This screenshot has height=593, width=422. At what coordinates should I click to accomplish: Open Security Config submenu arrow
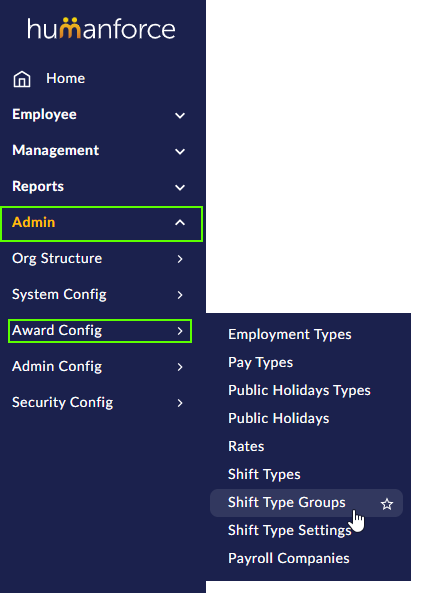tap(180, 403)
